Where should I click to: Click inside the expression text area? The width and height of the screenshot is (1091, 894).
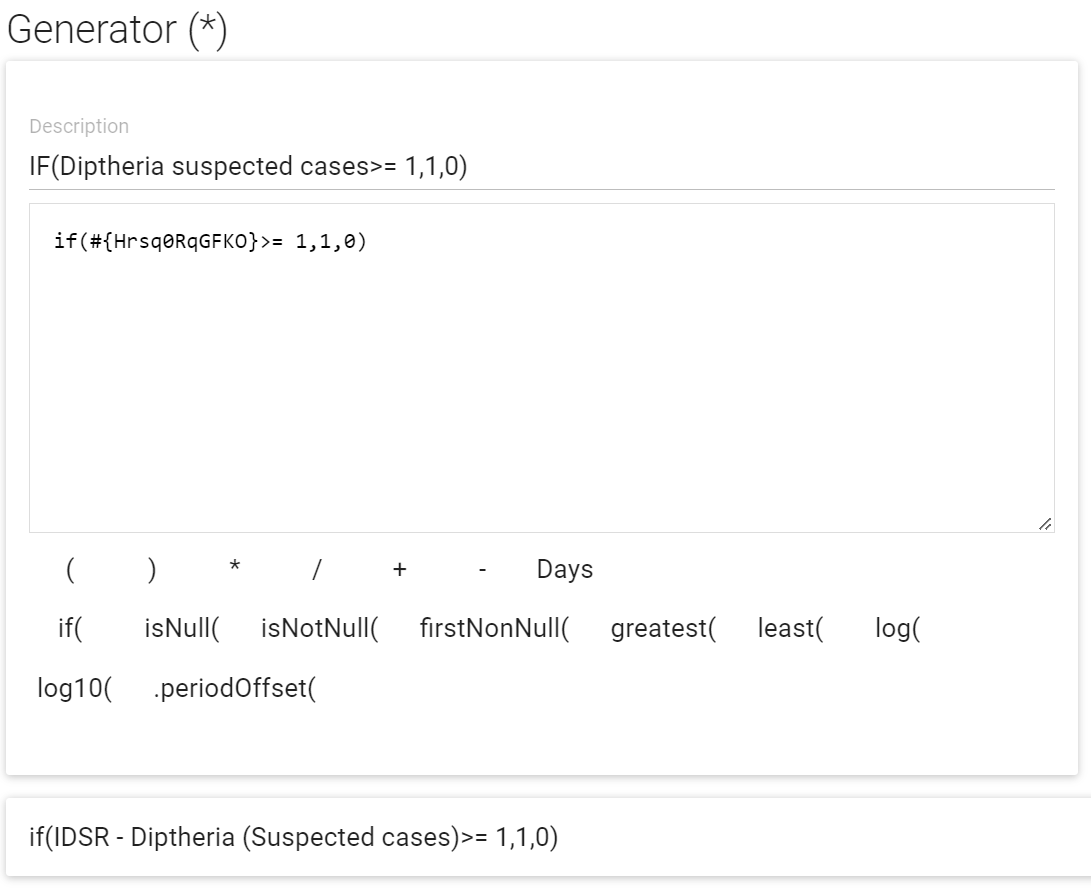tap(541, 368)
